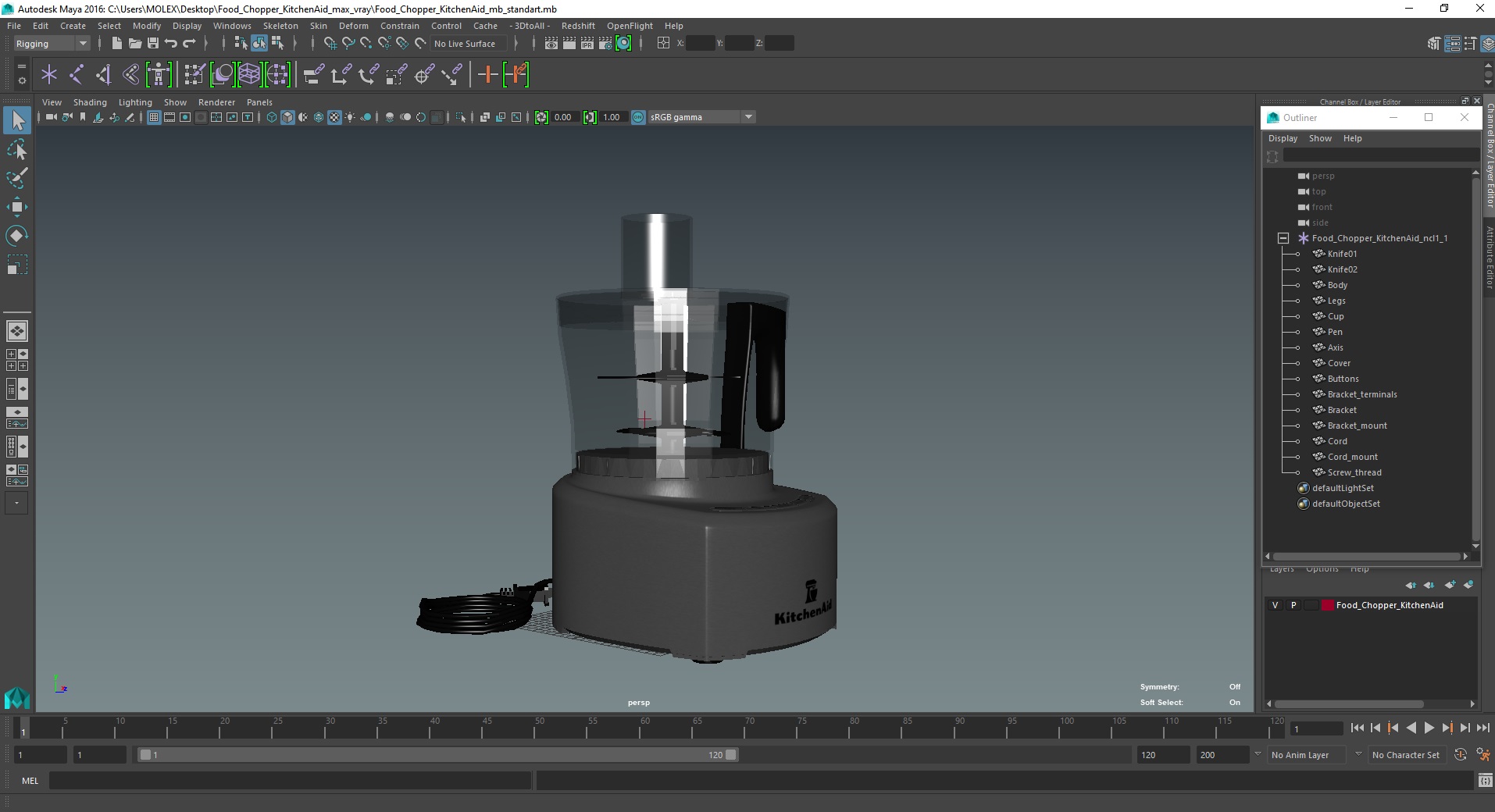Open the Constrain menu

coord(400,26)
